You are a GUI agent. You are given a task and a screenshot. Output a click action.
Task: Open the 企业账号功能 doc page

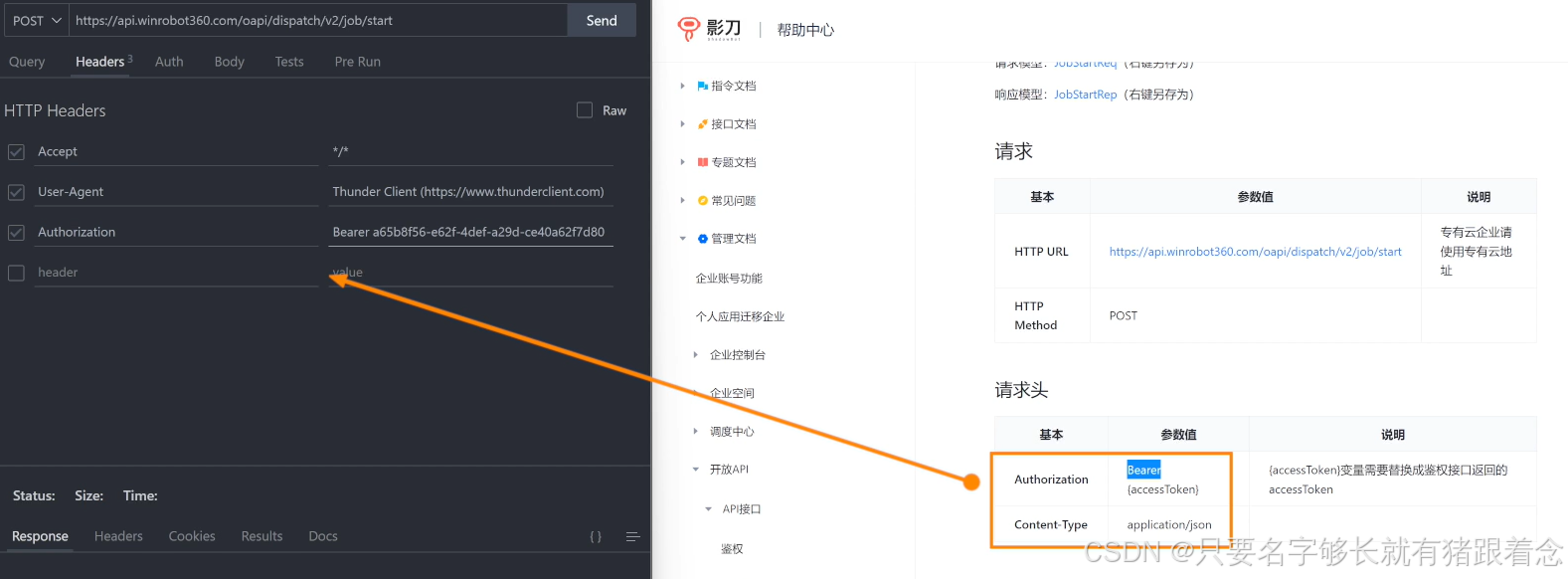(729, 279)
